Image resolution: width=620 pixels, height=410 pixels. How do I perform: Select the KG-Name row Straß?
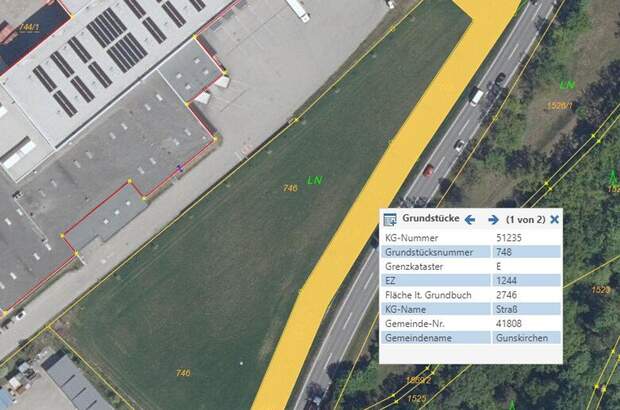pos(471,309)
